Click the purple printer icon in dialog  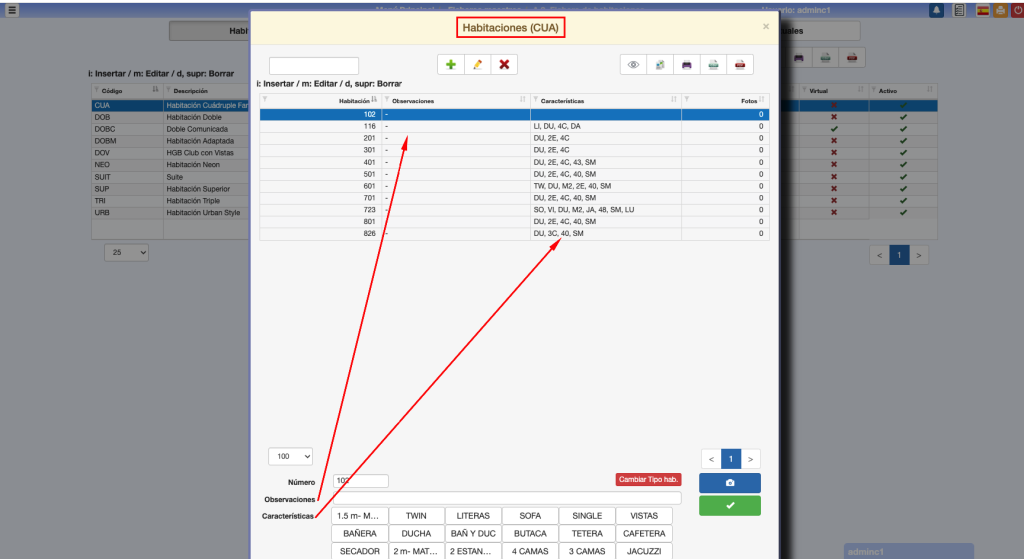click(x=686, y=65)
